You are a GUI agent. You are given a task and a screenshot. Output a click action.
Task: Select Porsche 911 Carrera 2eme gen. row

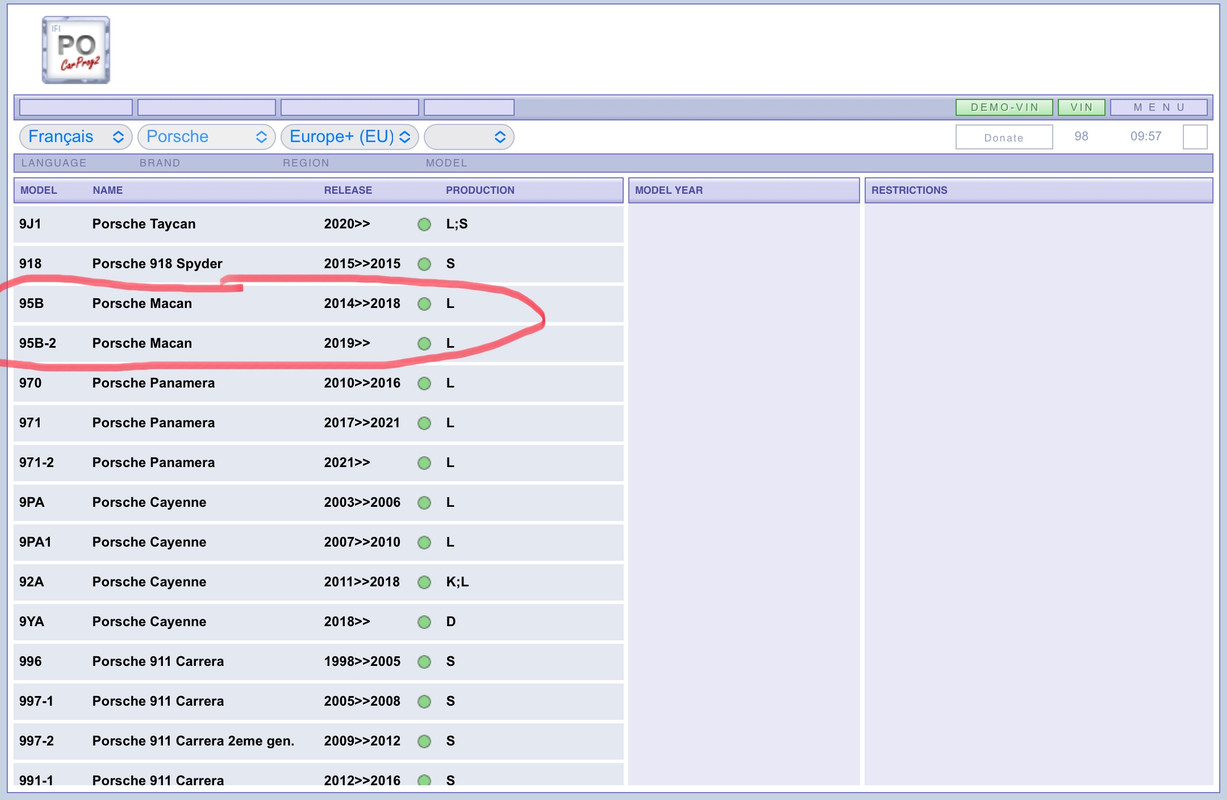pyautogui.click(x=319, y=741)
